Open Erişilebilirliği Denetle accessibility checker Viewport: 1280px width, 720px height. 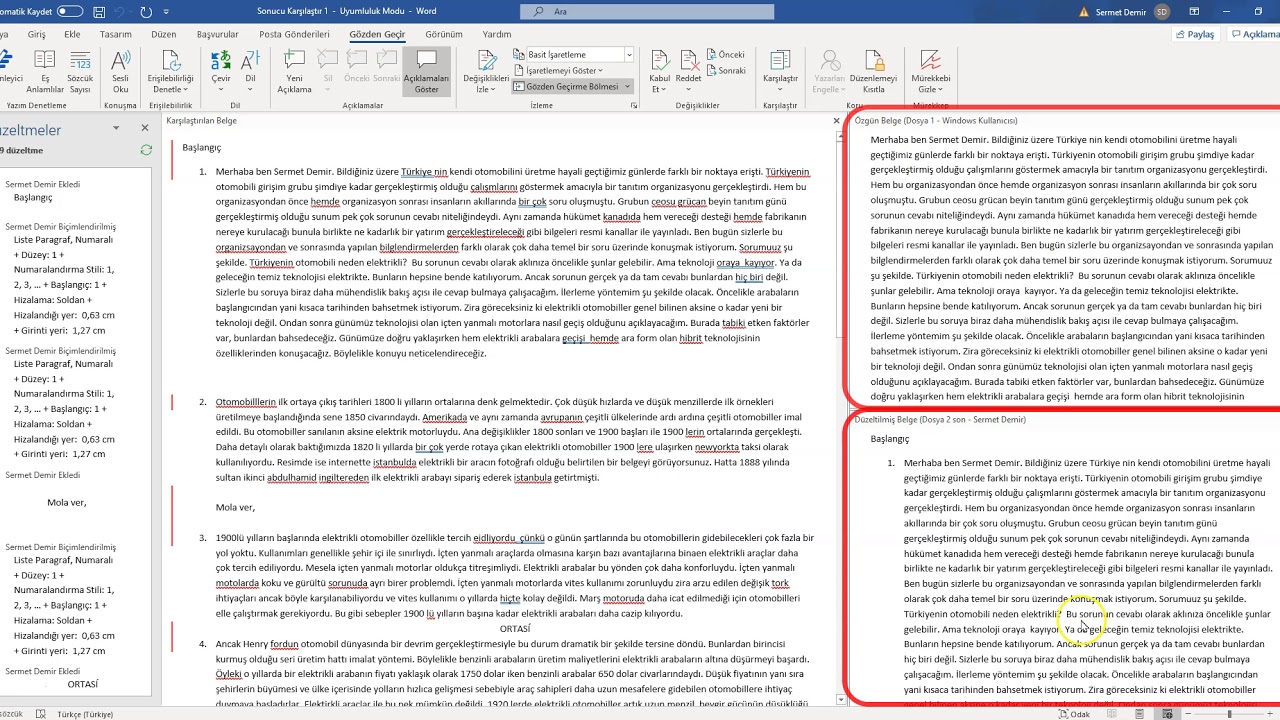170,70
